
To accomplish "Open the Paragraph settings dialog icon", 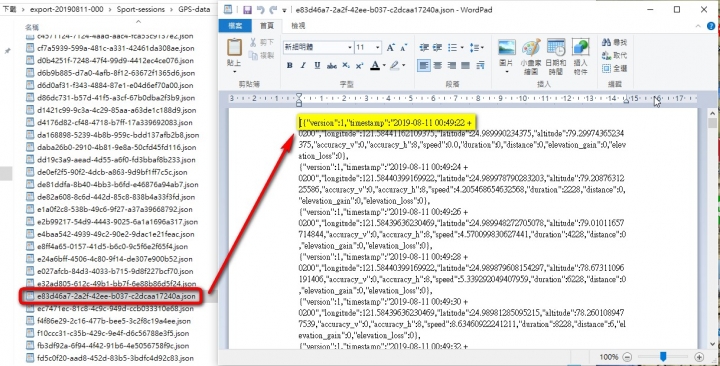I will 480,66.
